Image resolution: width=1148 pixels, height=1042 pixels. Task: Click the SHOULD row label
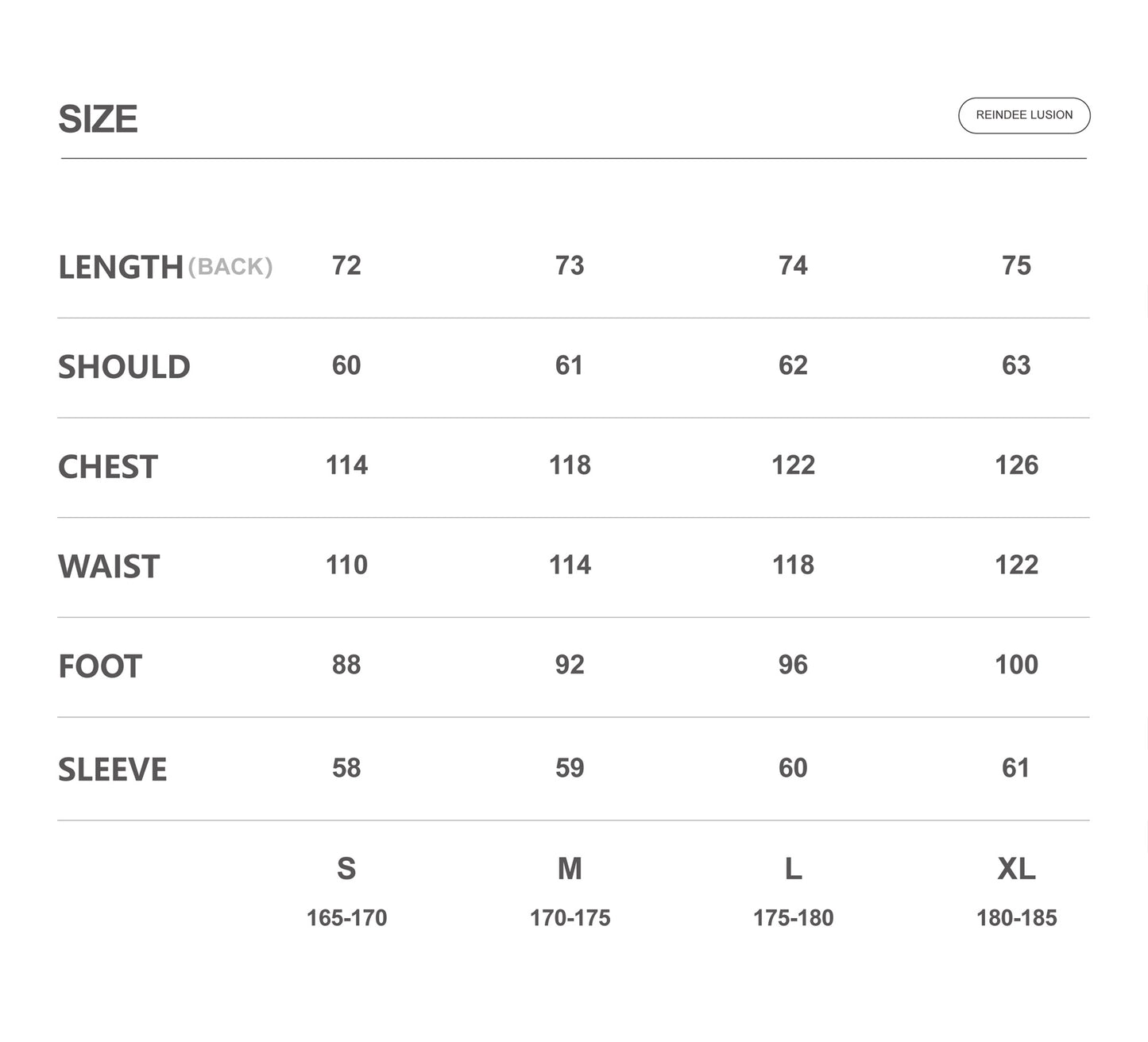124,367
